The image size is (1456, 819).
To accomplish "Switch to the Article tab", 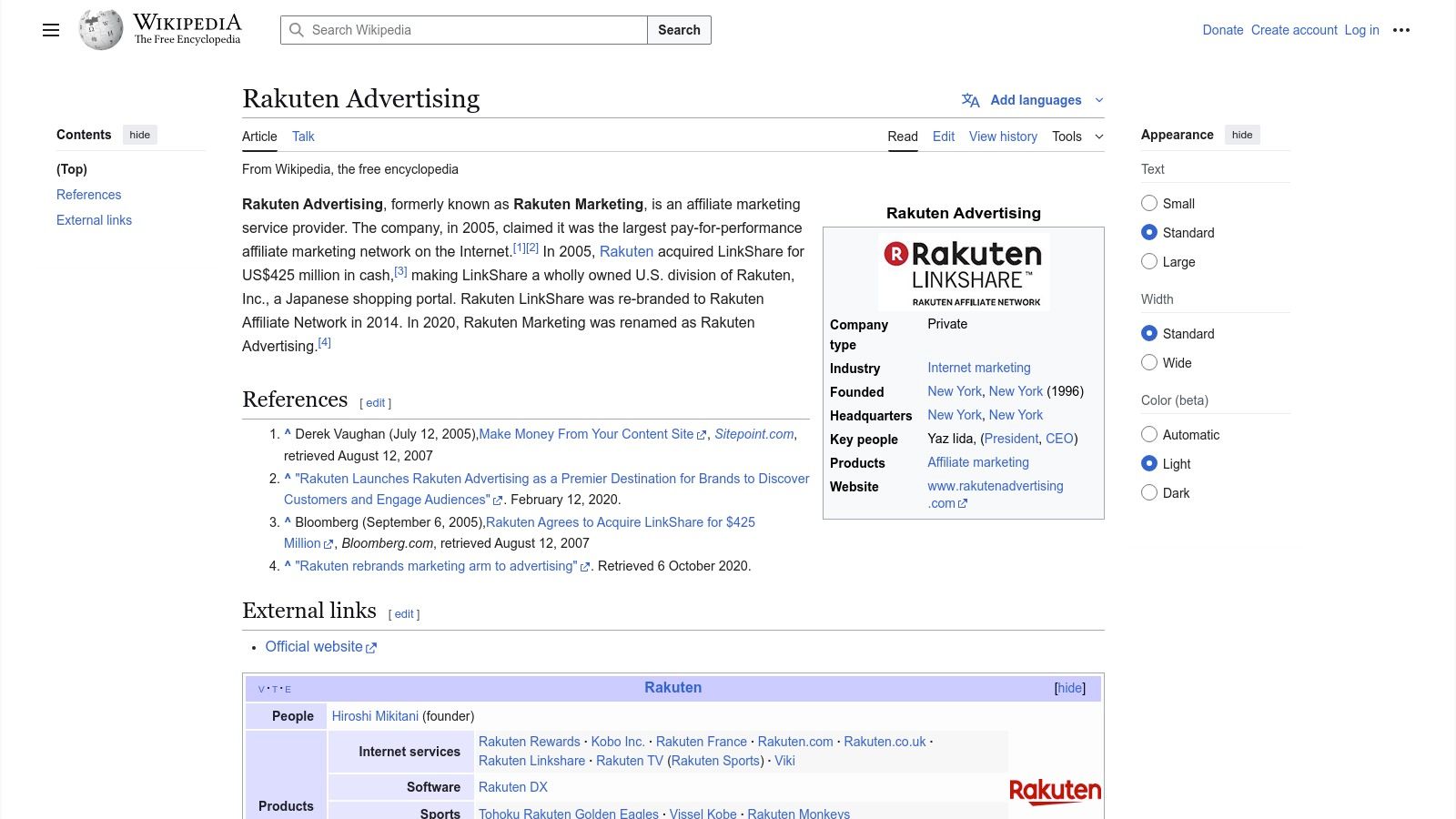I will (x=259, y=136).
